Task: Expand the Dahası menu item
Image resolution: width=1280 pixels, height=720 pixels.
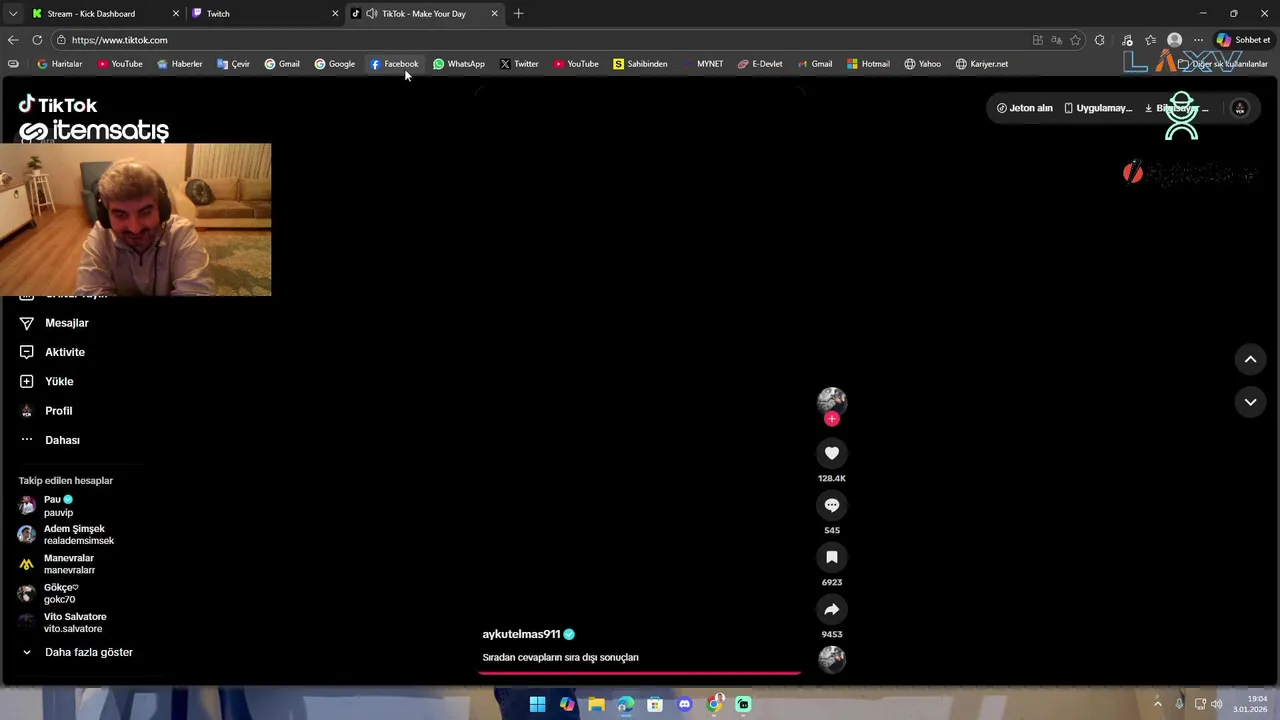Action: pyautogui.click(x=50, y=440)
